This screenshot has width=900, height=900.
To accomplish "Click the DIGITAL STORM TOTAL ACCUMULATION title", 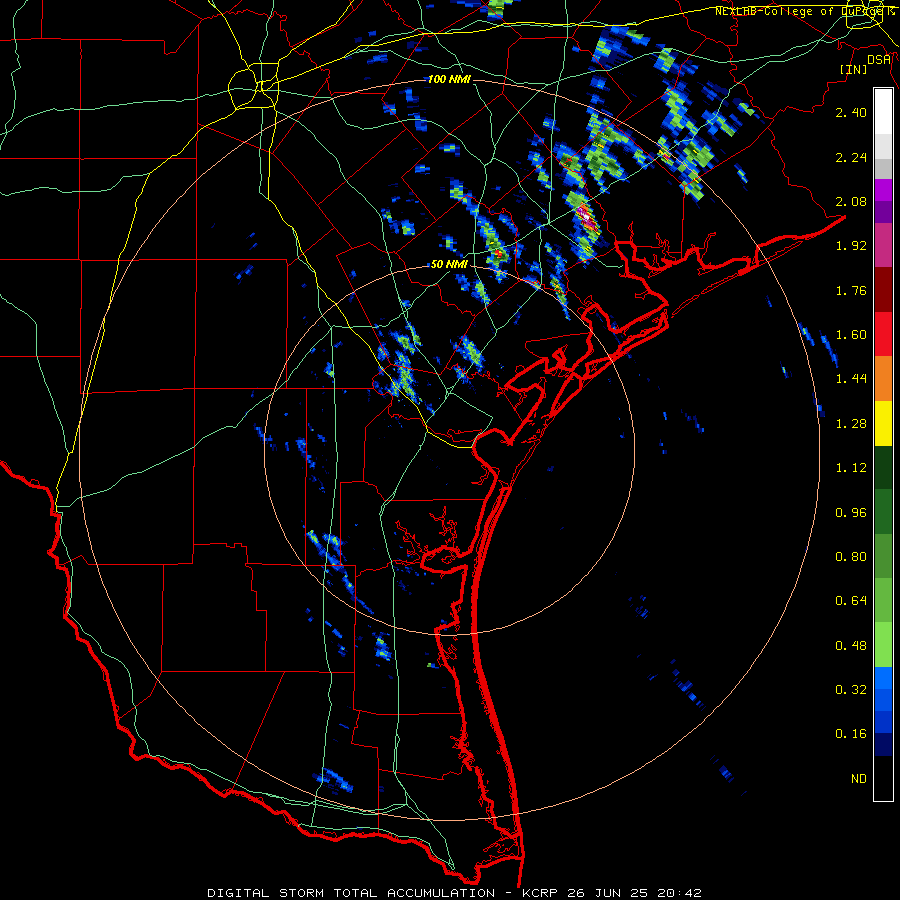I will click(351, 893).
